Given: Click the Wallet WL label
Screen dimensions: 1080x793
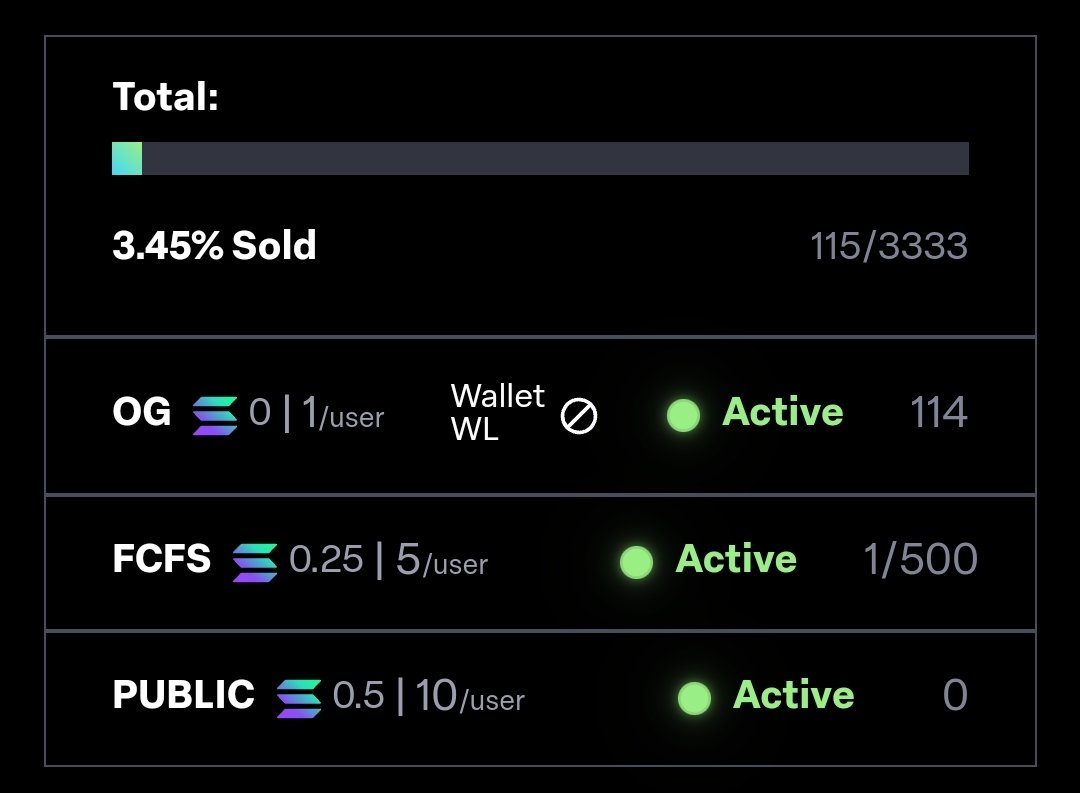Looking at the screenshot, I should pos(497,413).
